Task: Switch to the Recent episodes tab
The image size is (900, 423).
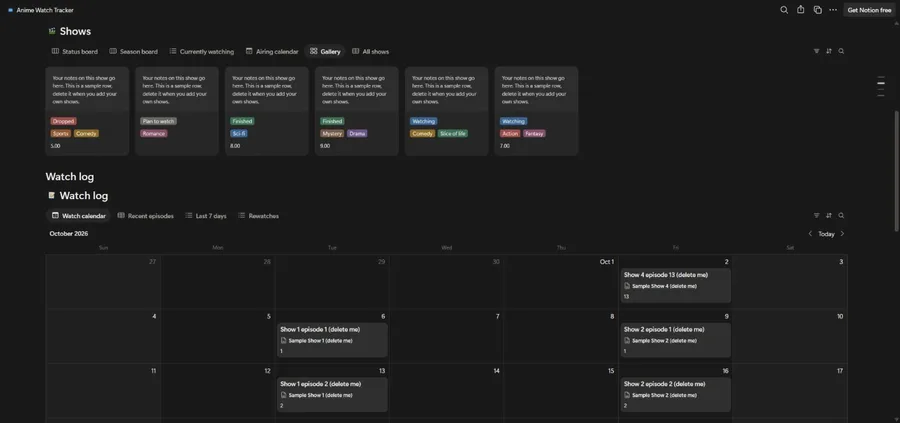Action: (145, 216)
